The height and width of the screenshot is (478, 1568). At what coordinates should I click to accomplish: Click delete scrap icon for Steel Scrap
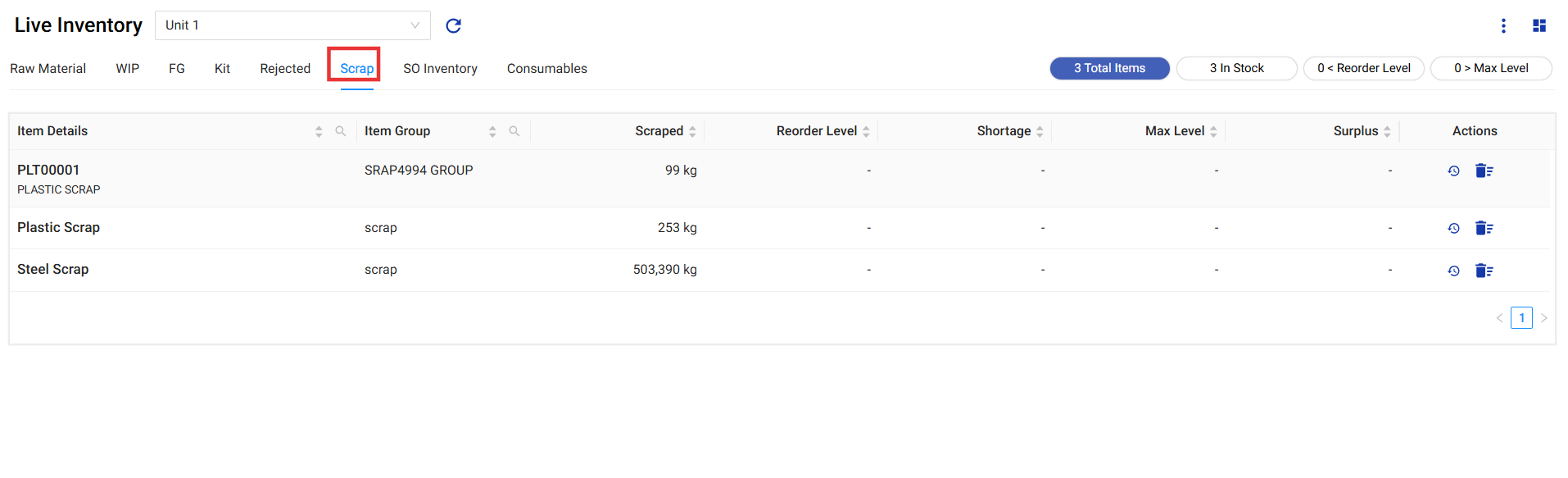(x=1484, y=271)
